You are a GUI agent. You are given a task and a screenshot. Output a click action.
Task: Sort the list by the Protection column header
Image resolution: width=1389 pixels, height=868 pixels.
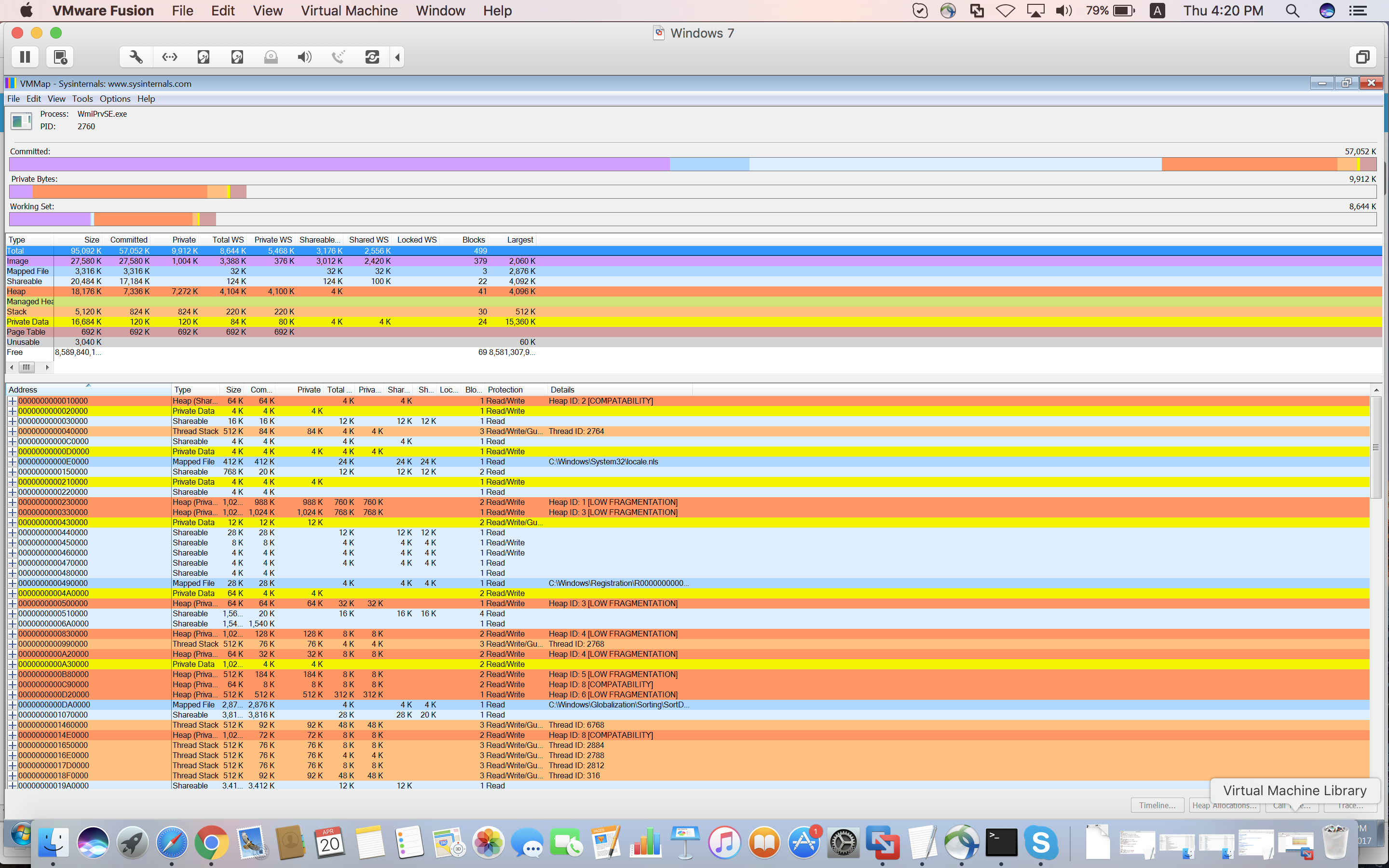pyautogui.click(x=505, y=390)
